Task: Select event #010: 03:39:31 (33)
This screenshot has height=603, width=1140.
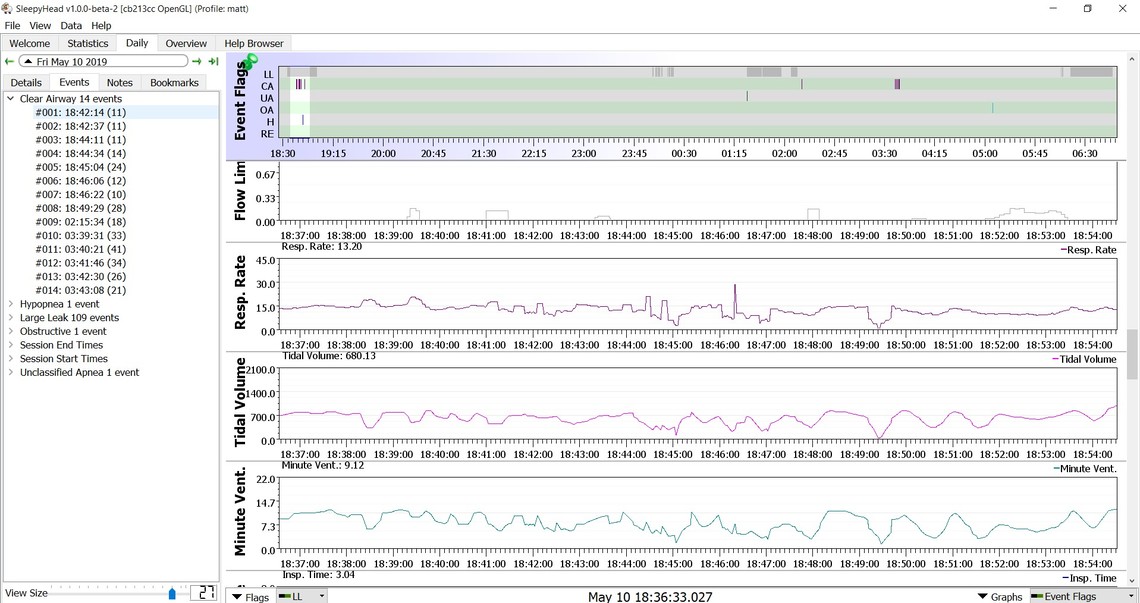Action: click(x=81, y=236)
